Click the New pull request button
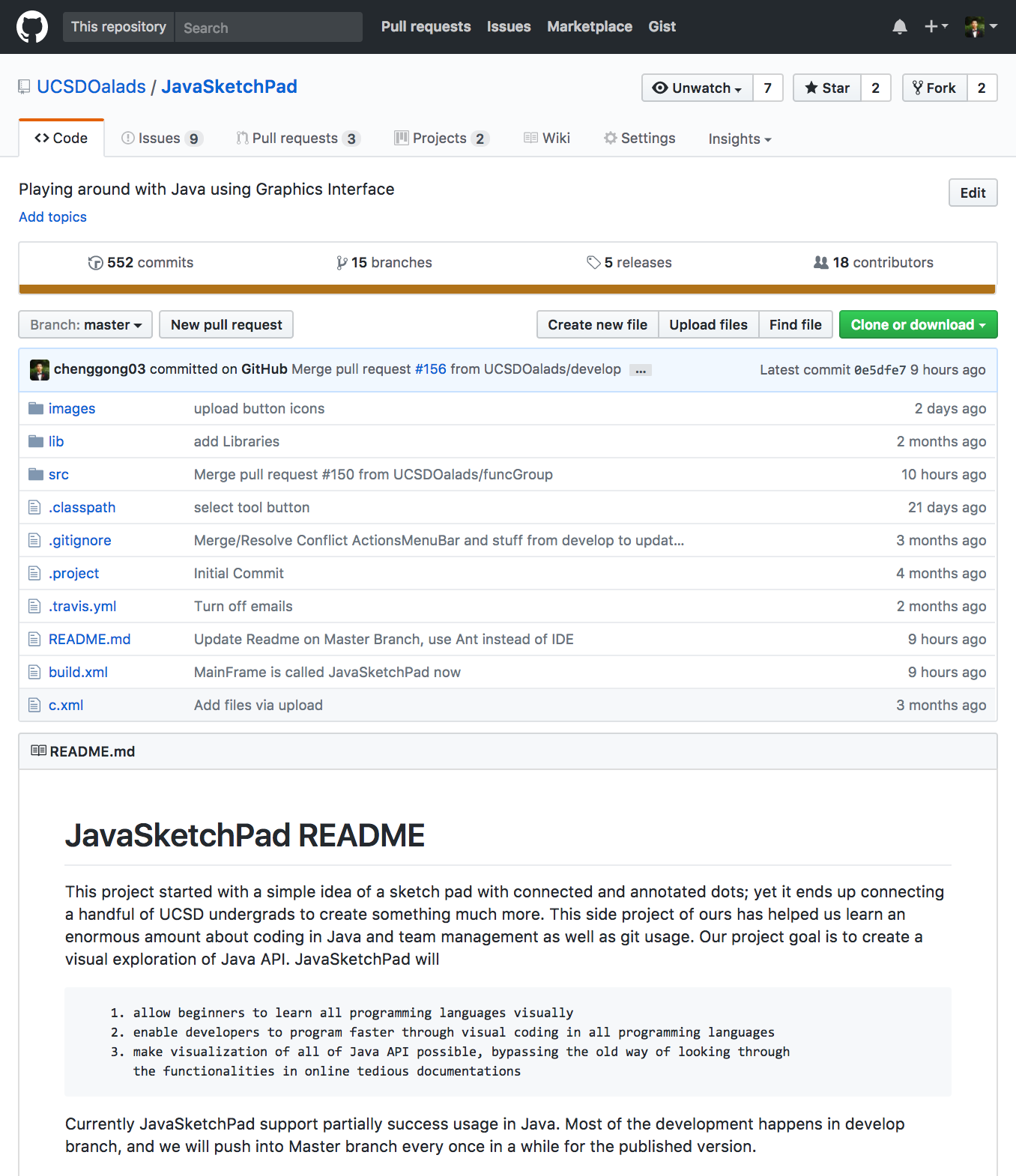 [x=226, y=324]
